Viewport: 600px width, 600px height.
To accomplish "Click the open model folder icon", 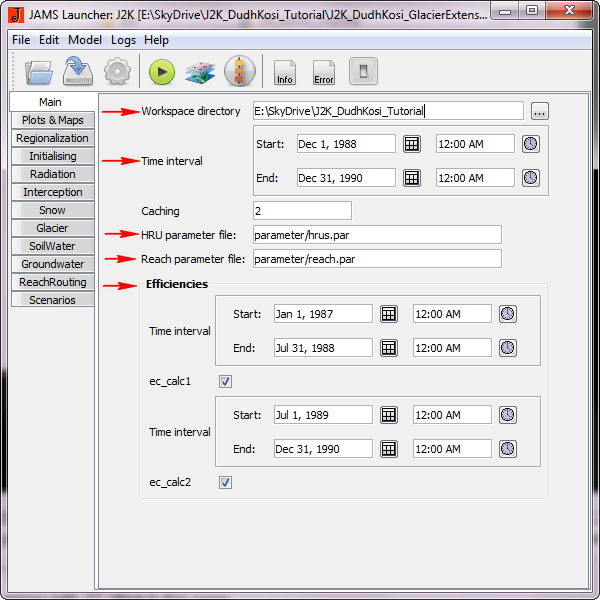I will pyautogui.click(x=39, y=72).
